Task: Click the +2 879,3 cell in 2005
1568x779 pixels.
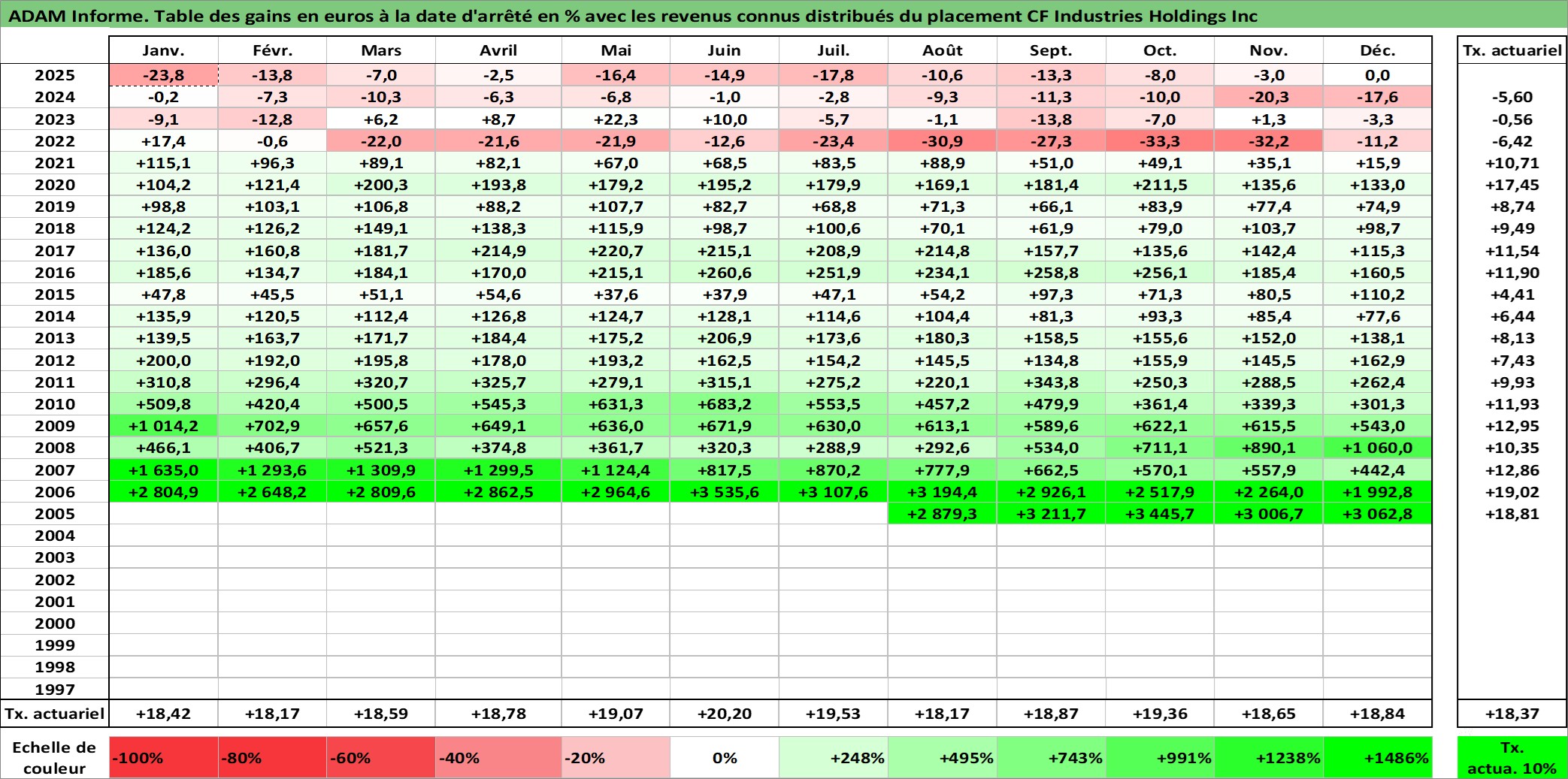Action: coord(943,514)
